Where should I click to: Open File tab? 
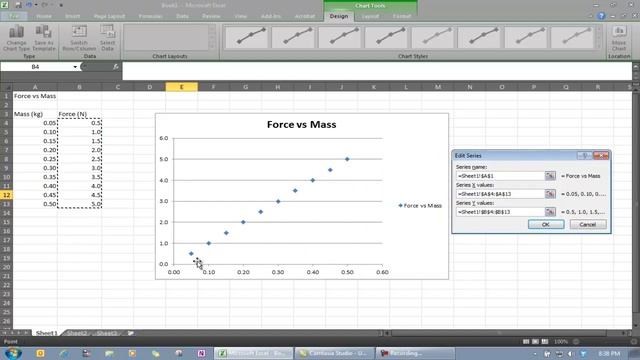click(x=14, y=16)
